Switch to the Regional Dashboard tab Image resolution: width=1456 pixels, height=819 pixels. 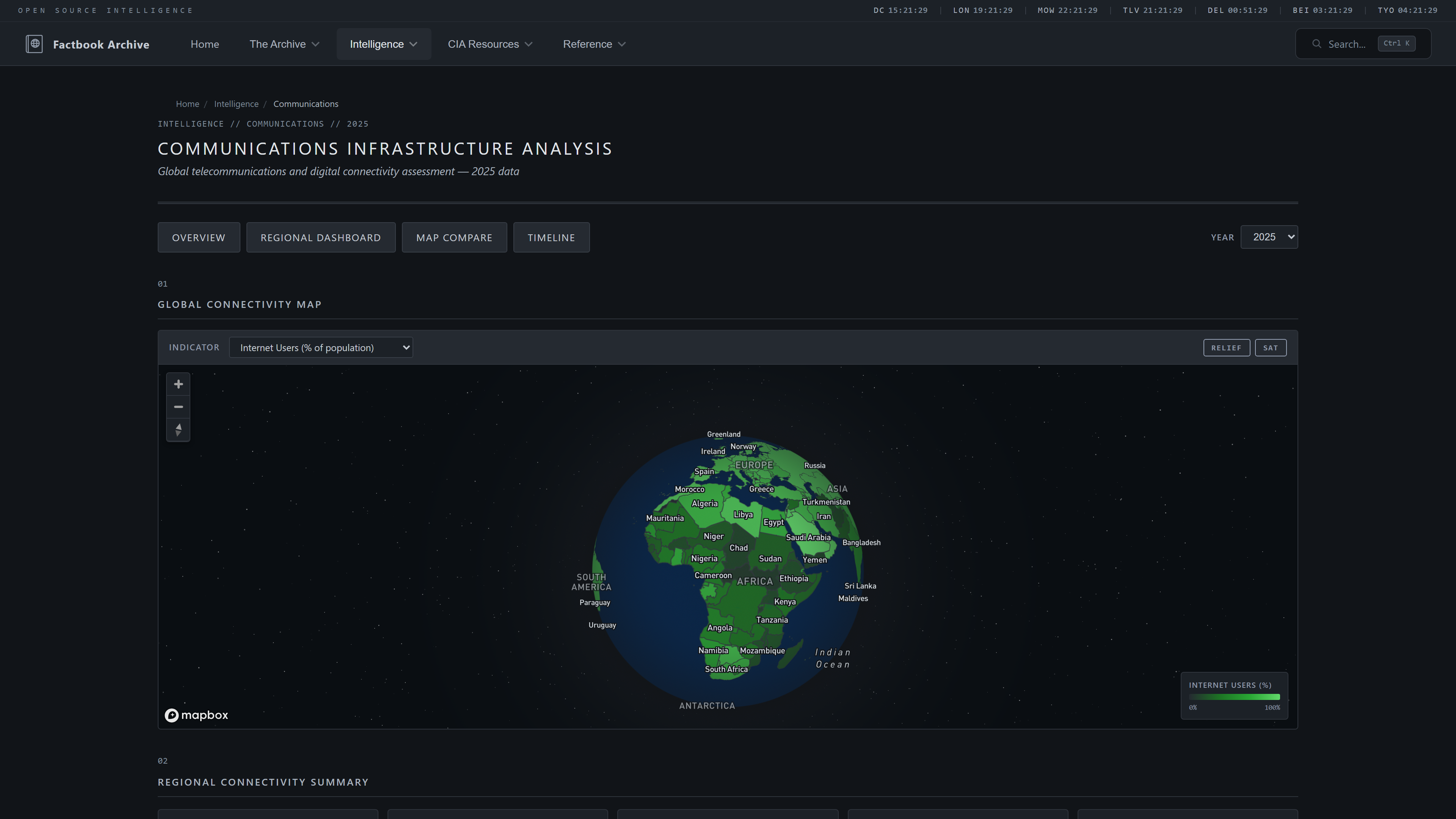point(320,237)
